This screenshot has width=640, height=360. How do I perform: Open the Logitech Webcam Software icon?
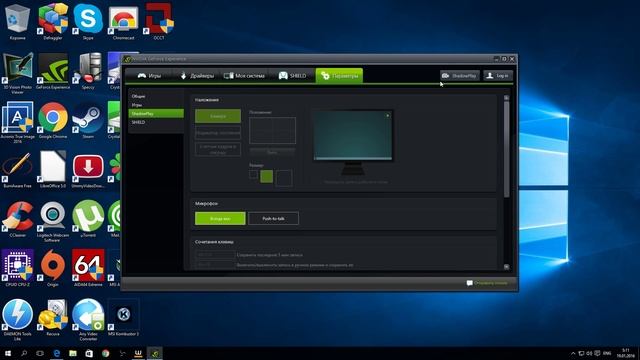pyautogui.click(x=52, y=221)
